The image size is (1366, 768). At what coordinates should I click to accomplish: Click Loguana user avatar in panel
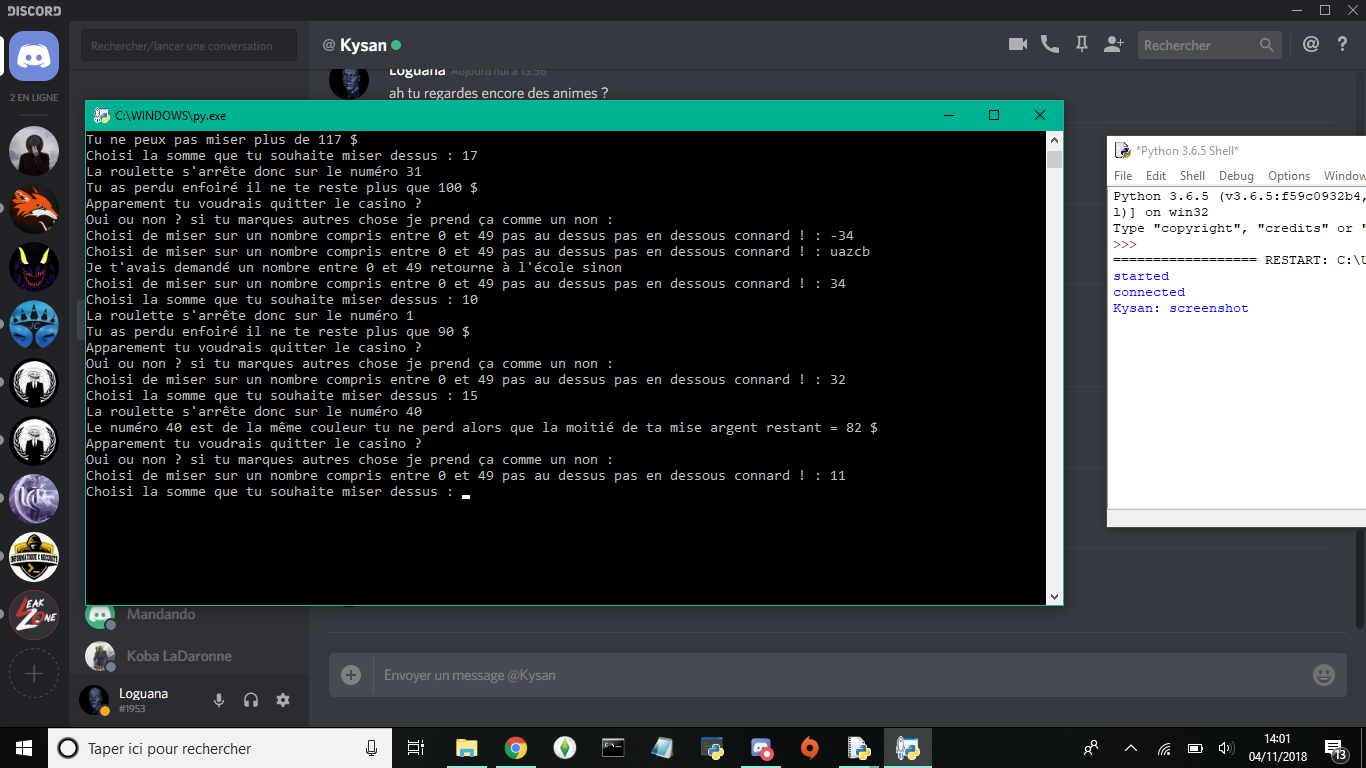[x=94, y=700]
